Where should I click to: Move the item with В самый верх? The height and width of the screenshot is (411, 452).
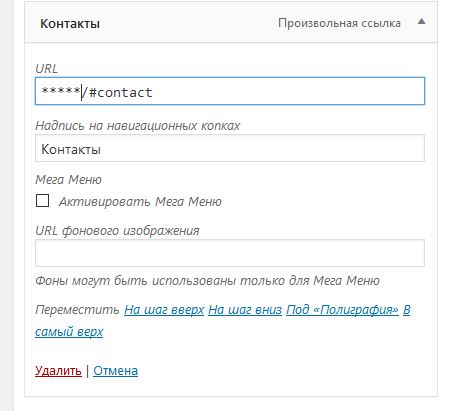(x=69, y=331)
